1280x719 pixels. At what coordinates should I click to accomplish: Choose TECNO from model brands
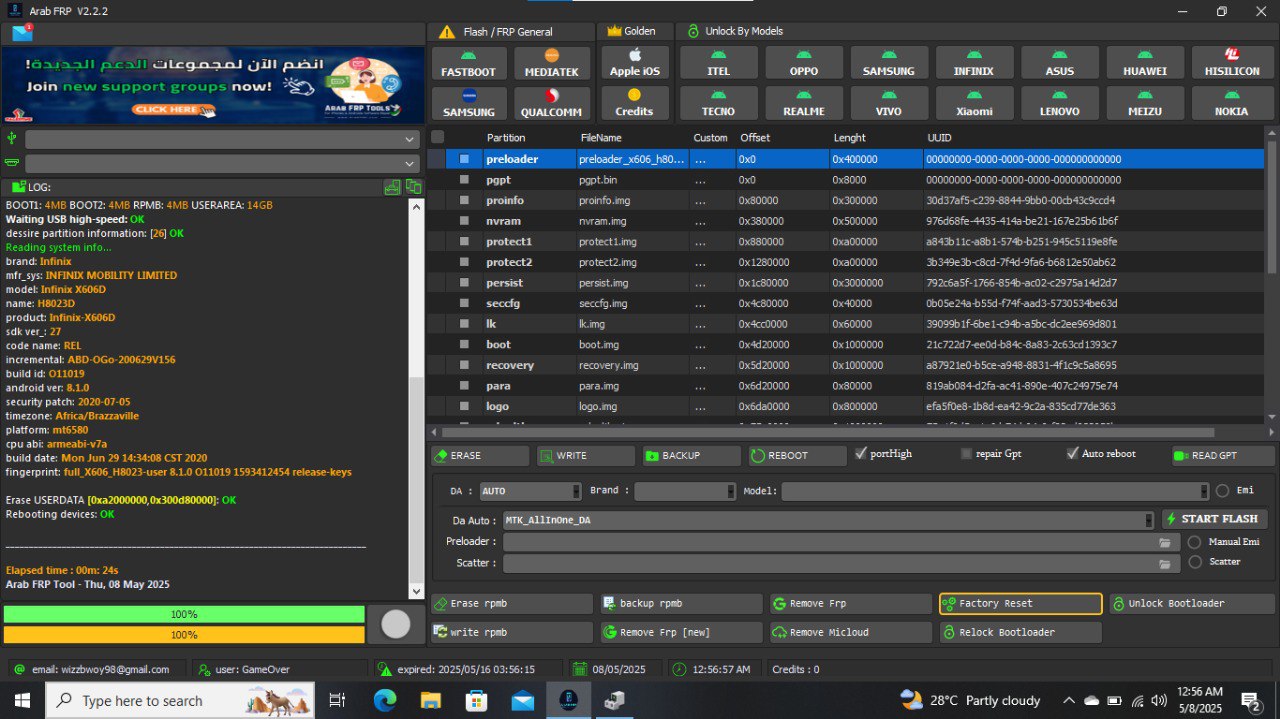[718, 103]
